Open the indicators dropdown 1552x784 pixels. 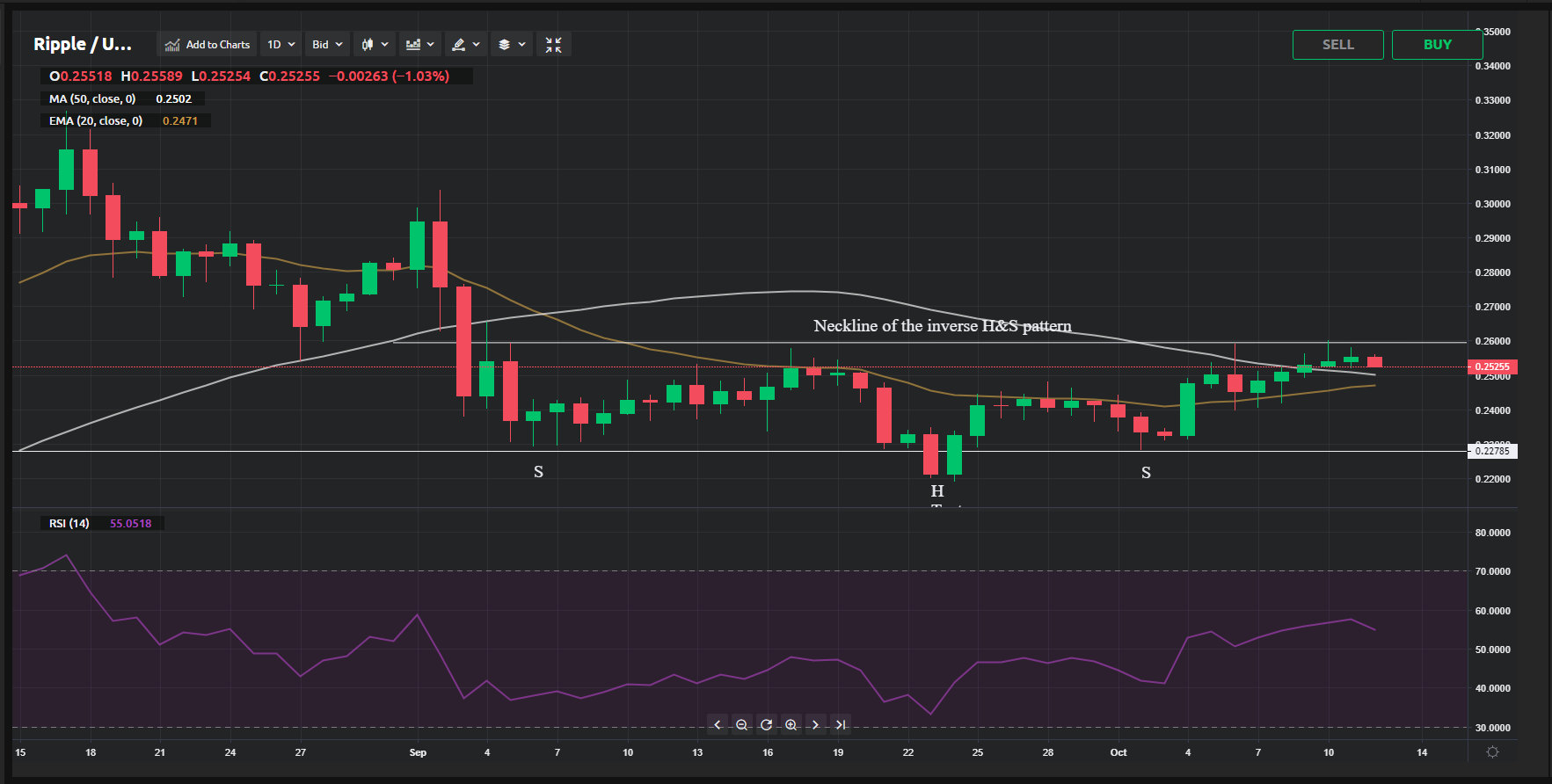coord(420,45)
